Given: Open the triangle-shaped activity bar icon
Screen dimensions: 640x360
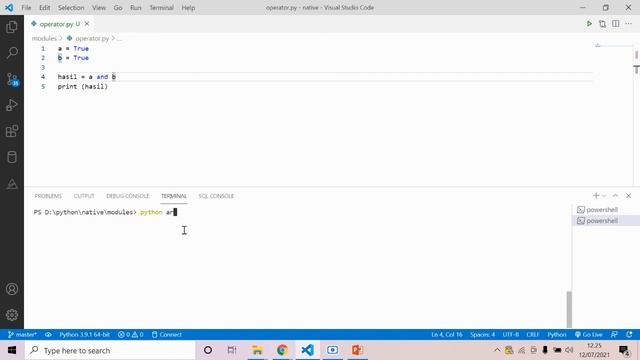Looking at the screenshot, I should click(12, 183).
